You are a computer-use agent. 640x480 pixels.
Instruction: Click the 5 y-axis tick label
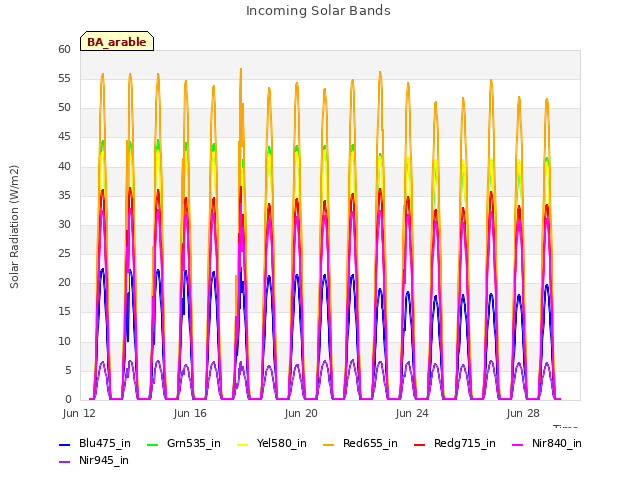click(x=68, y=370)
